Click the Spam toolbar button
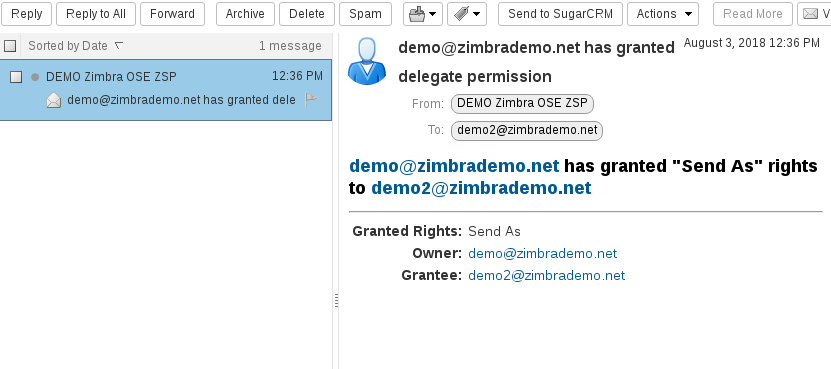Screen dimensions: 831x369 (x=365, y=14)
